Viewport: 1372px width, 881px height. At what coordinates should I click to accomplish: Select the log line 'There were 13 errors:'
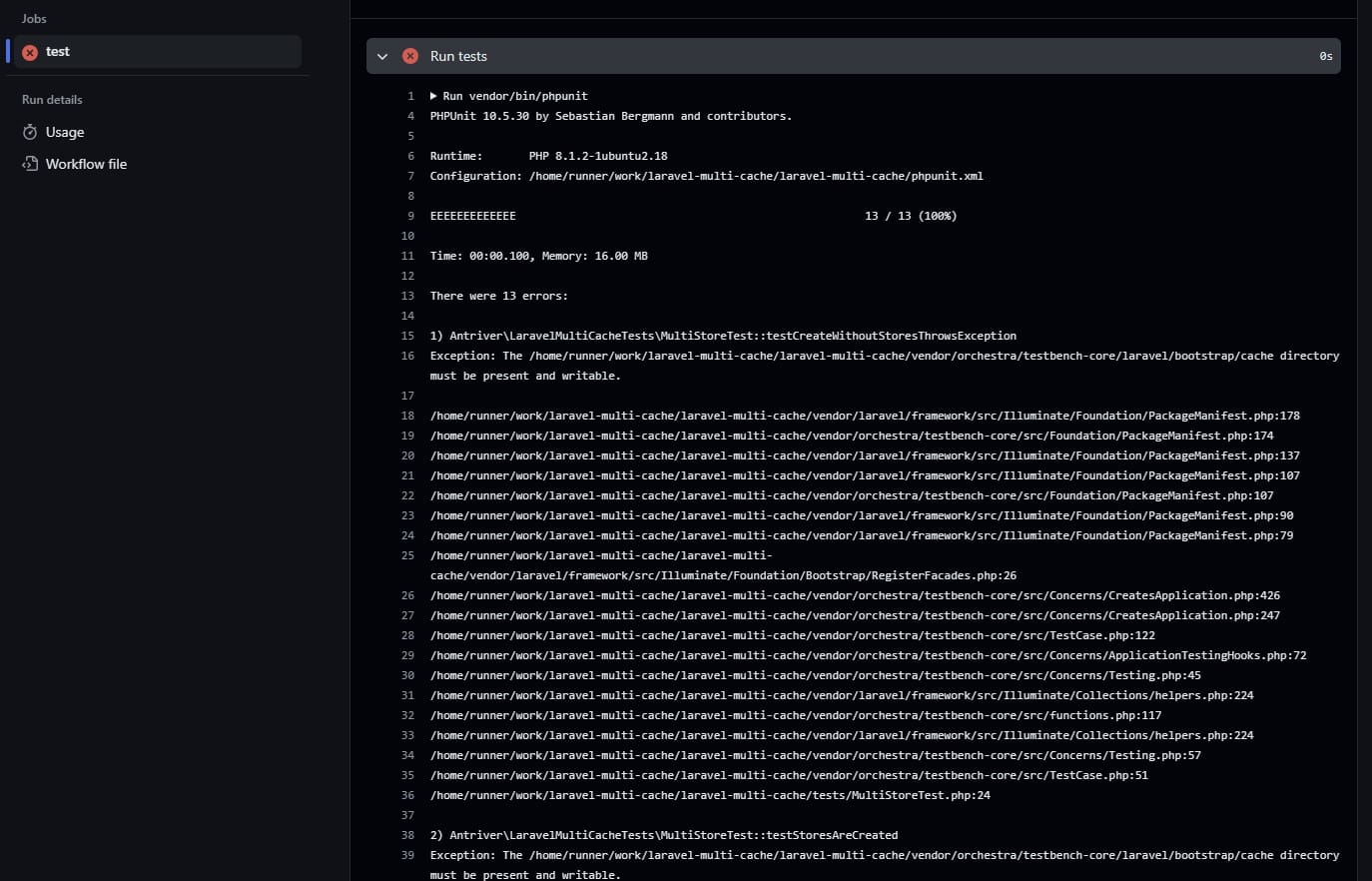pyautogui.click(x=499, y=296)
